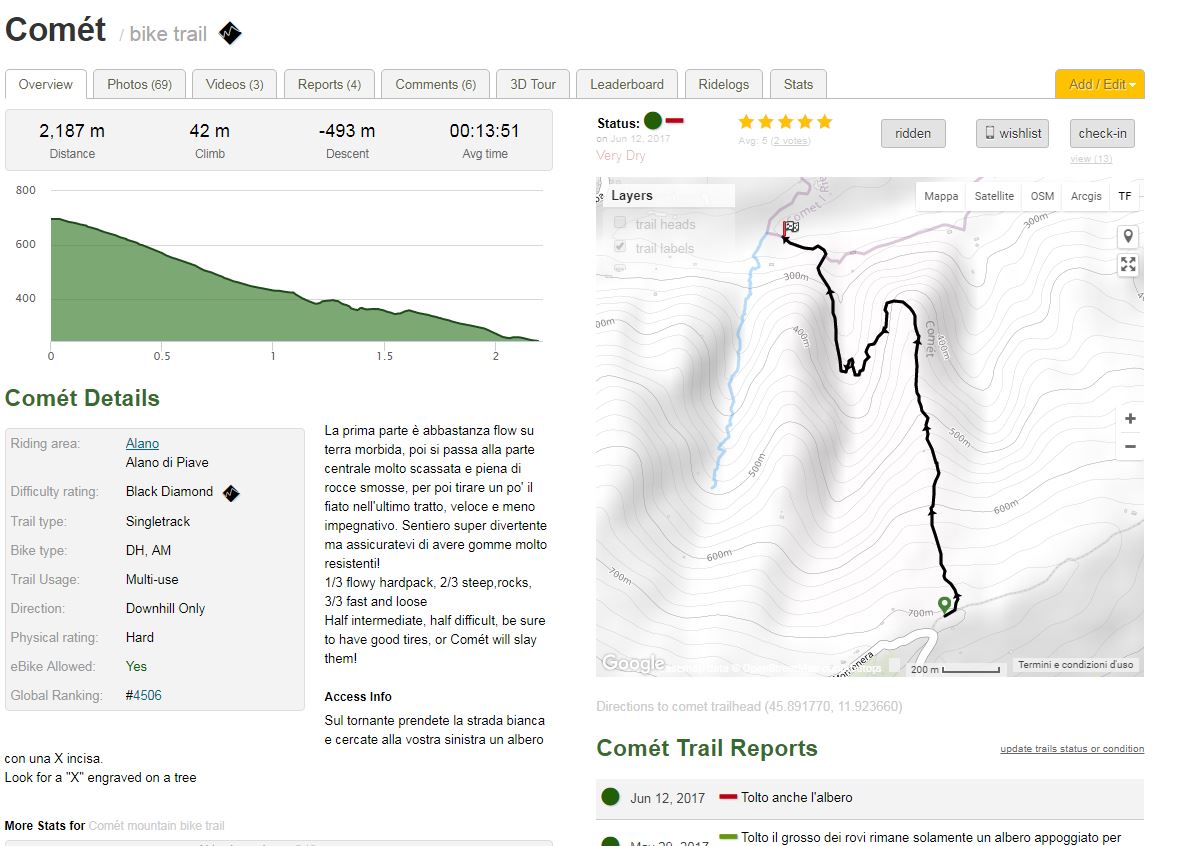Click the view (13) link under check-in
1203x846 pixels.
(1091, 158)
